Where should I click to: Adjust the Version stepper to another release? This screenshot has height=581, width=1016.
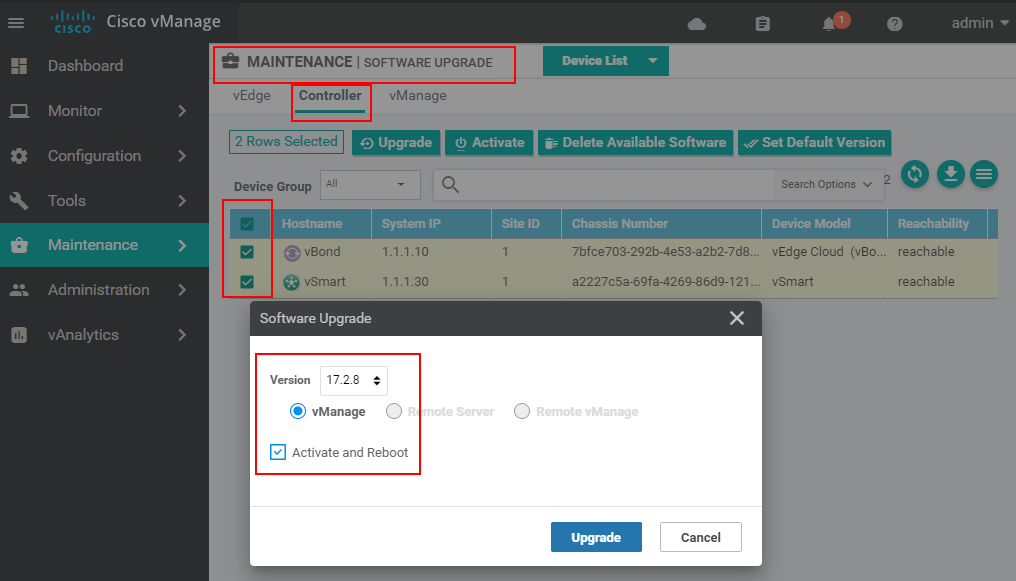[x=375, y=380]
